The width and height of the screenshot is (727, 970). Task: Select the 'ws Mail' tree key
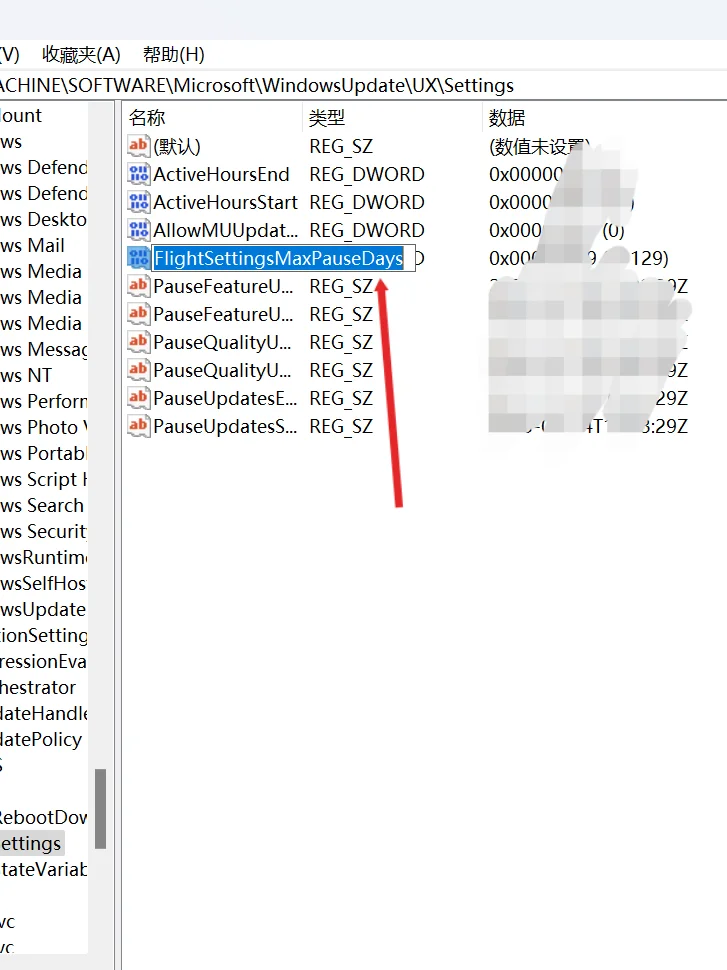[32, 246]
